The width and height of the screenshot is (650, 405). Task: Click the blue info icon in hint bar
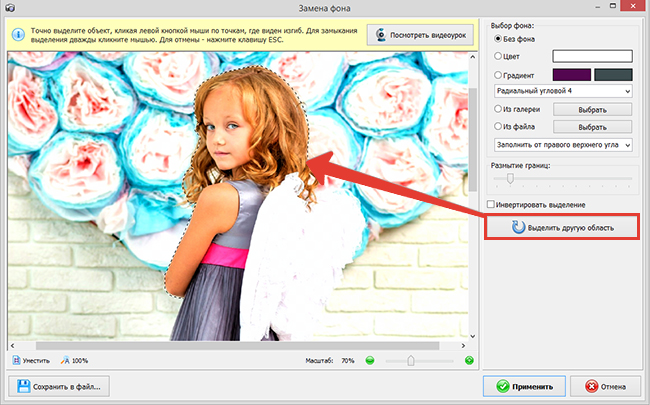pyautogui.click(x=18, y=35)
